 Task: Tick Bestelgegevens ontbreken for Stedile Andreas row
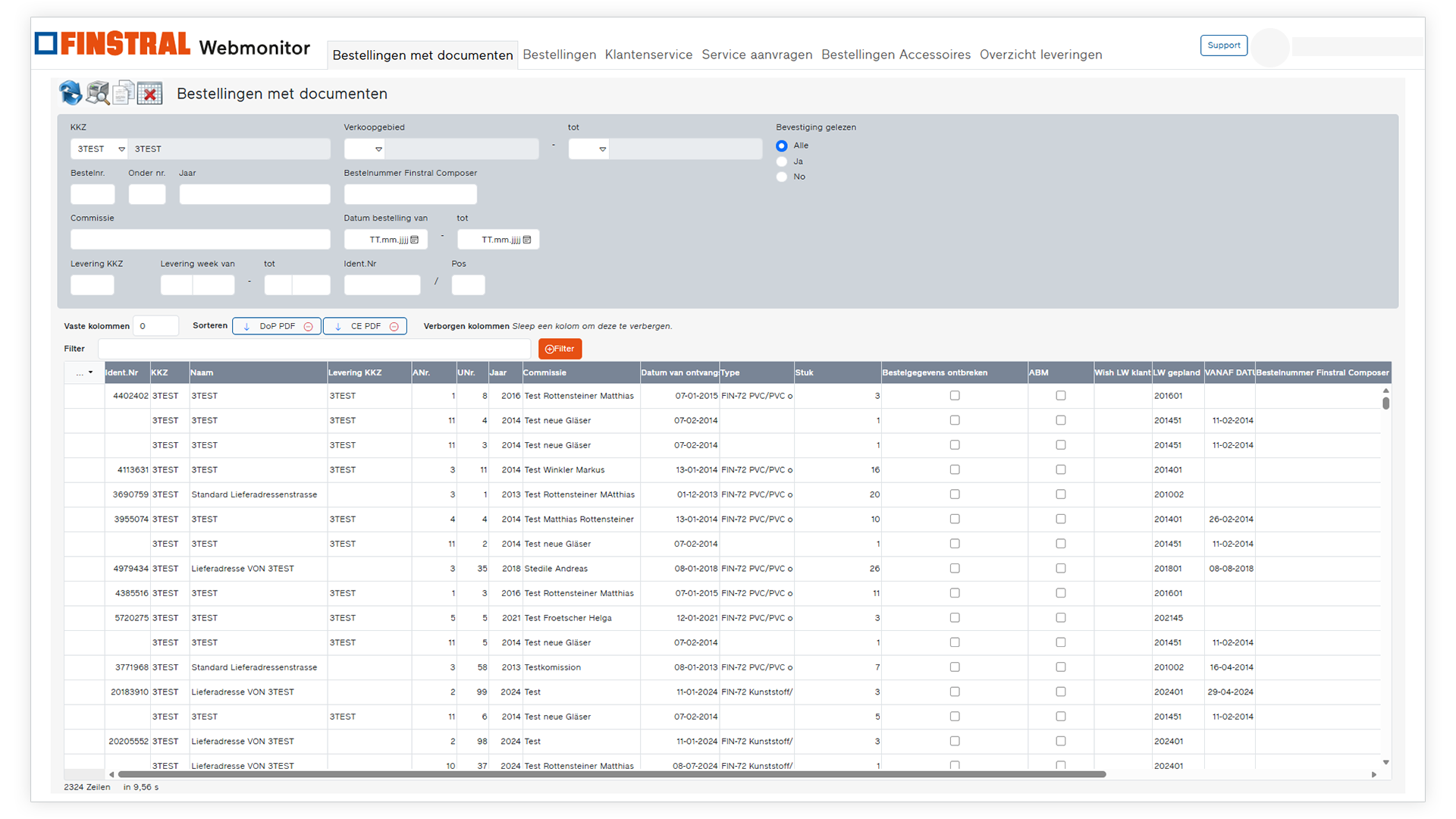tap(955, 569)
